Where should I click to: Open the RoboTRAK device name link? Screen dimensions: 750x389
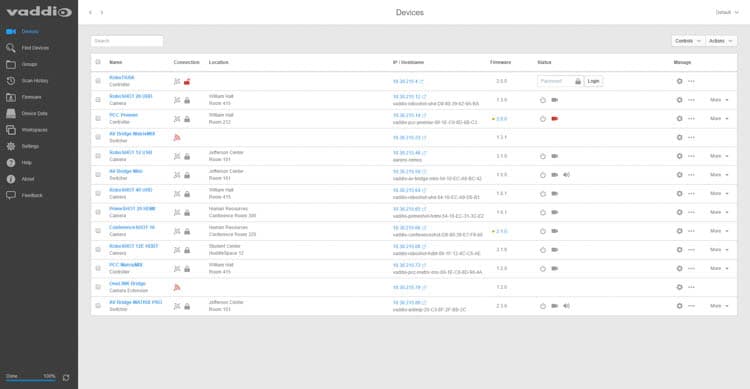(121, 78)
